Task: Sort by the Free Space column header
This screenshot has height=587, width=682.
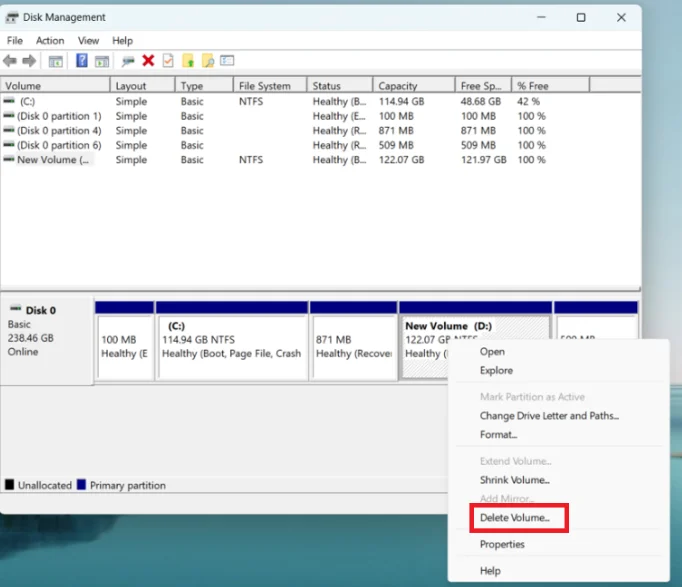Action: [x=483, y=86]
